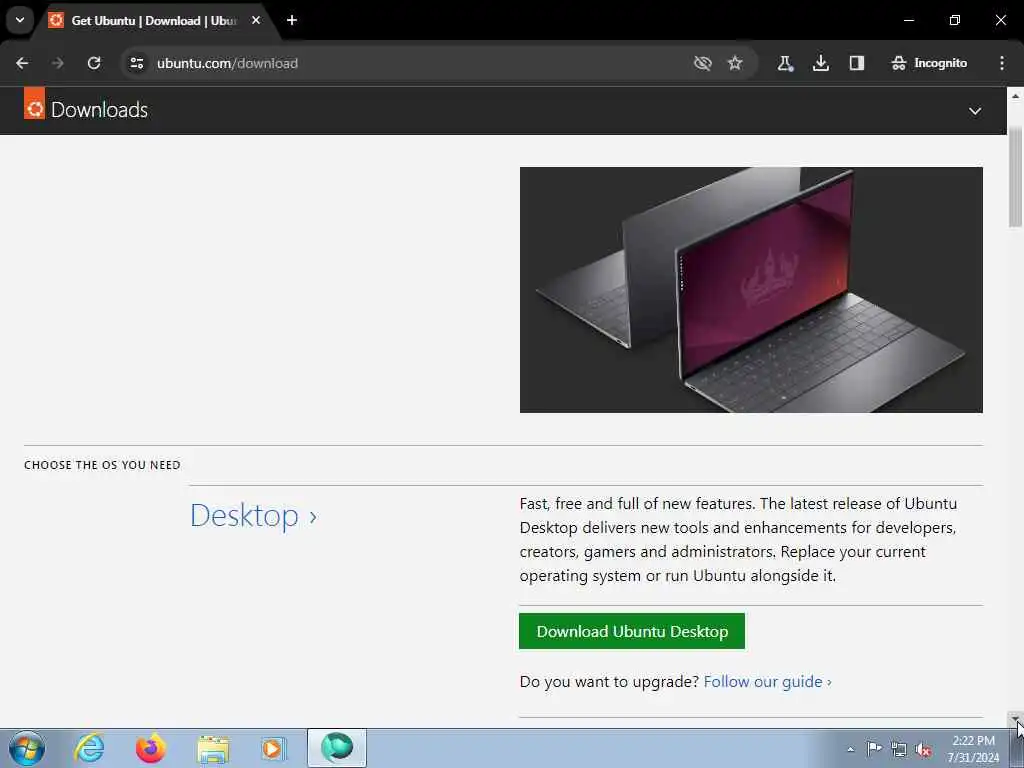This screenshot has width=1024, height=768.
Task: Open site information icon in address bar
Action: click(136, 63)
